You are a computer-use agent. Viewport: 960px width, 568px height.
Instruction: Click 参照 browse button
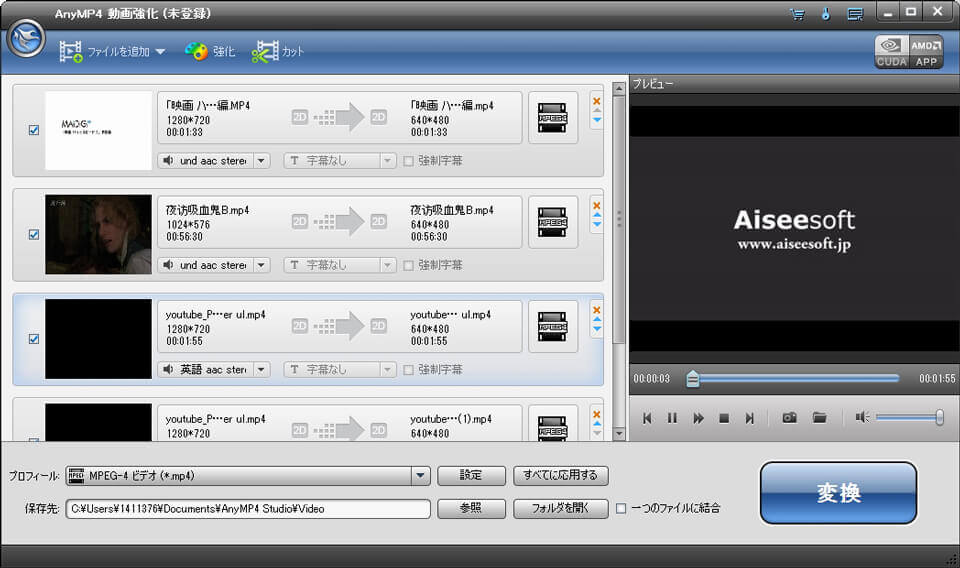(x=471, y=508)
